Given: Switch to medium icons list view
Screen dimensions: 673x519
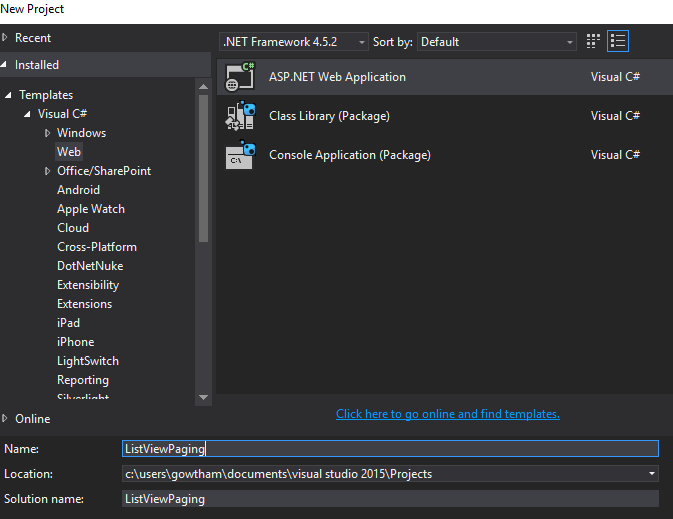Looking at the screenshot, I should 618,42.
